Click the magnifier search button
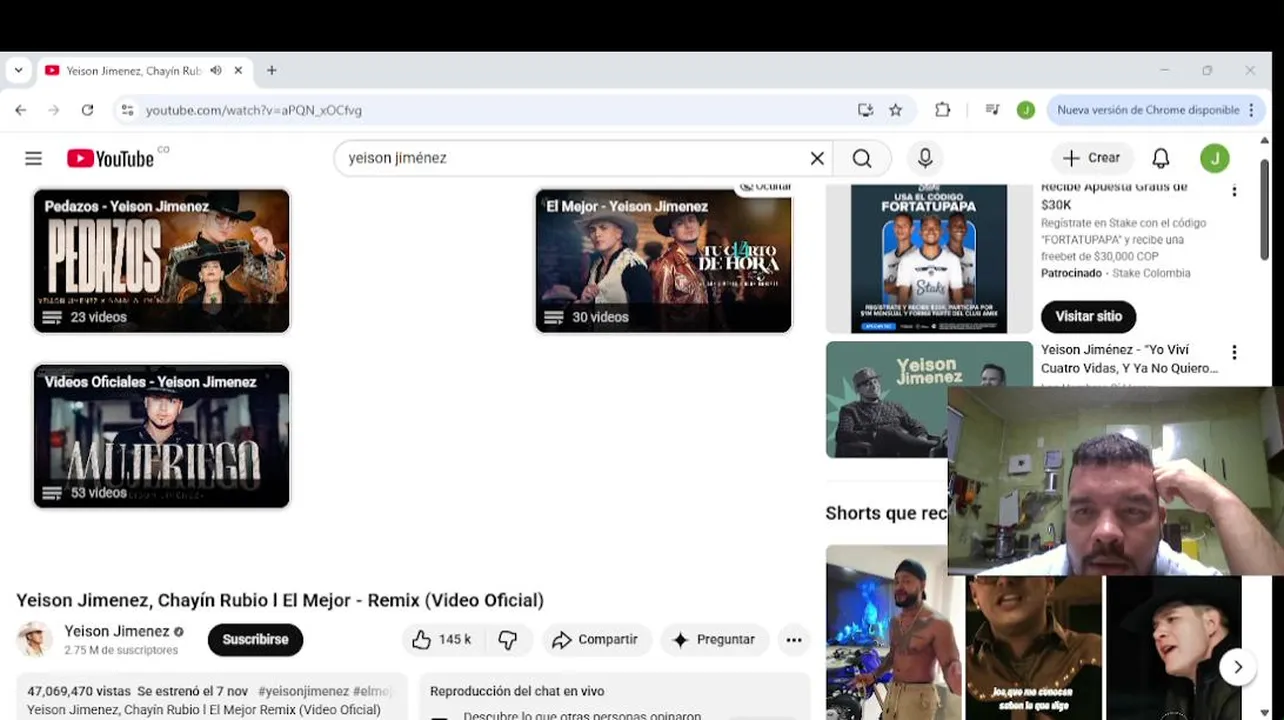Screen dimensions: 1284x720 coord(862,158)
